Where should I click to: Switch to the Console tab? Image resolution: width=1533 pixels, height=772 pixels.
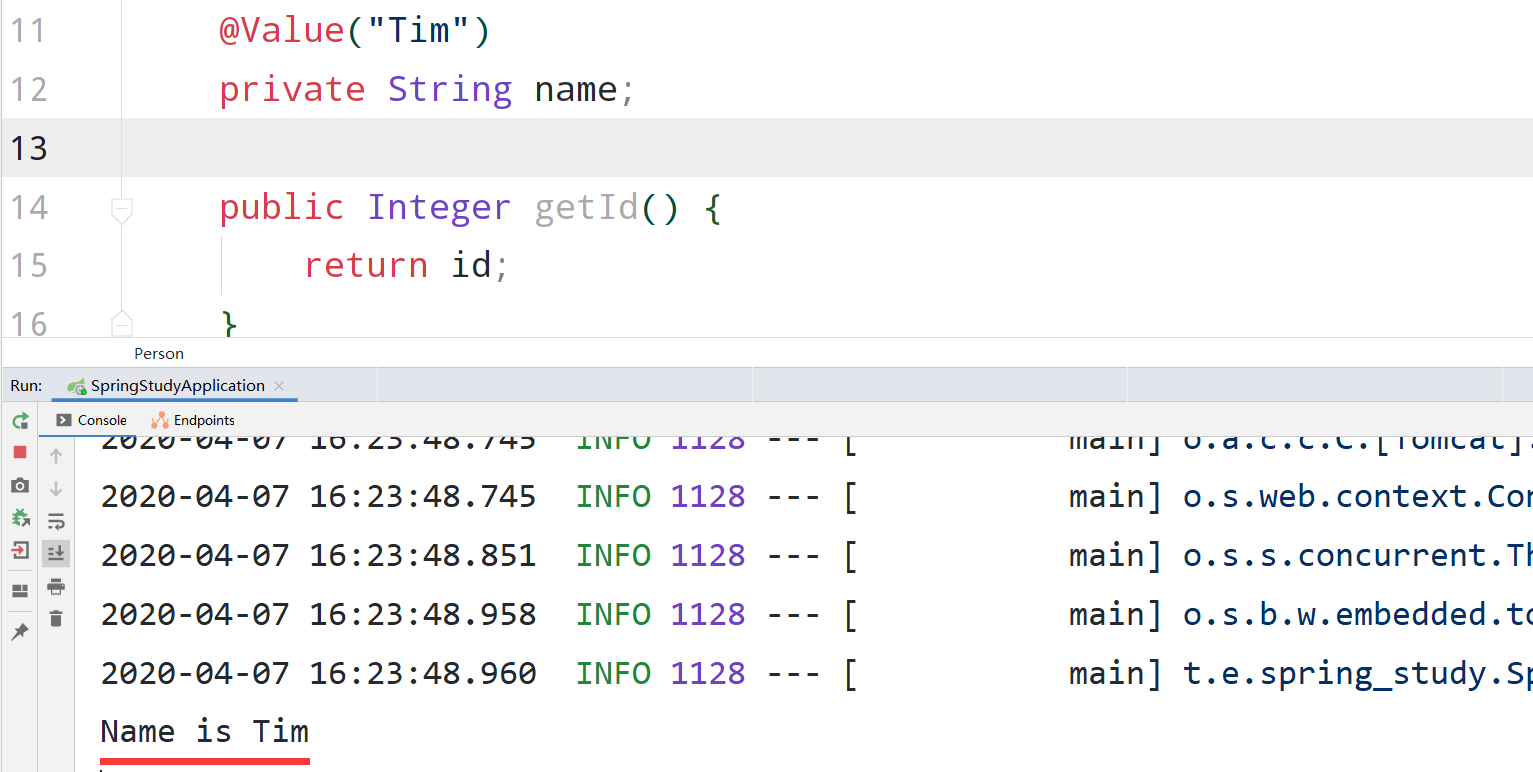(92, 420)
